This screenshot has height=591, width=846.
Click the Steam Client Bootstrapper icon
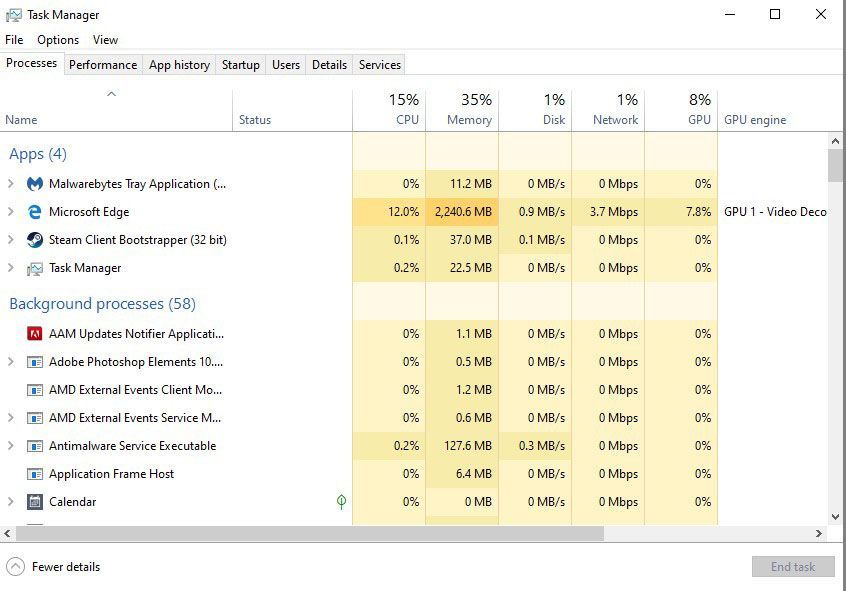click(35, 240)
